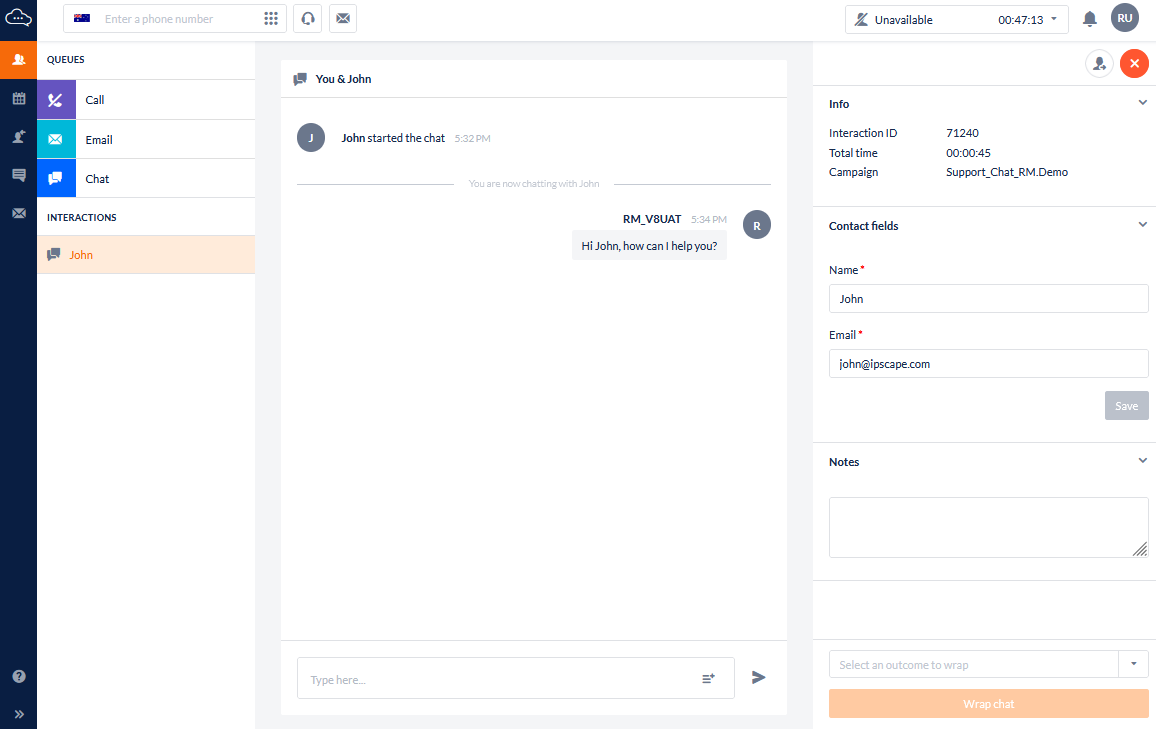Click the Wrap chat button
The image size is (1156, 729).
(x=988, y=704)
